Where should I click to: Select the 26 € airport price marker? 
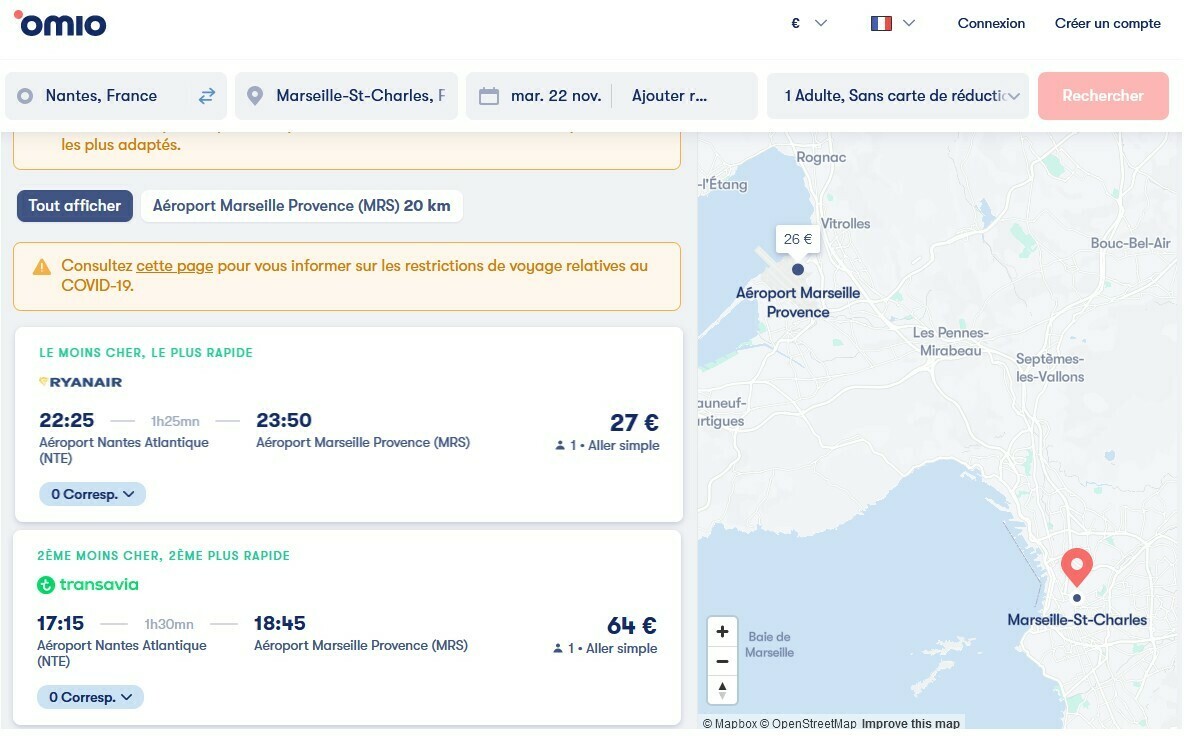coord(798,240)
